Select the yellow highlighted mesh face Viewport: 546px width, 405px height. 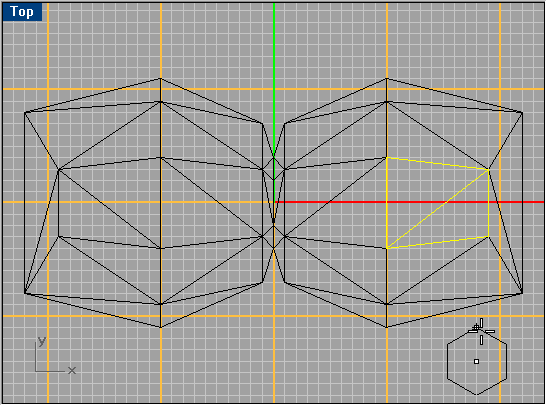[x=438, y=203]
